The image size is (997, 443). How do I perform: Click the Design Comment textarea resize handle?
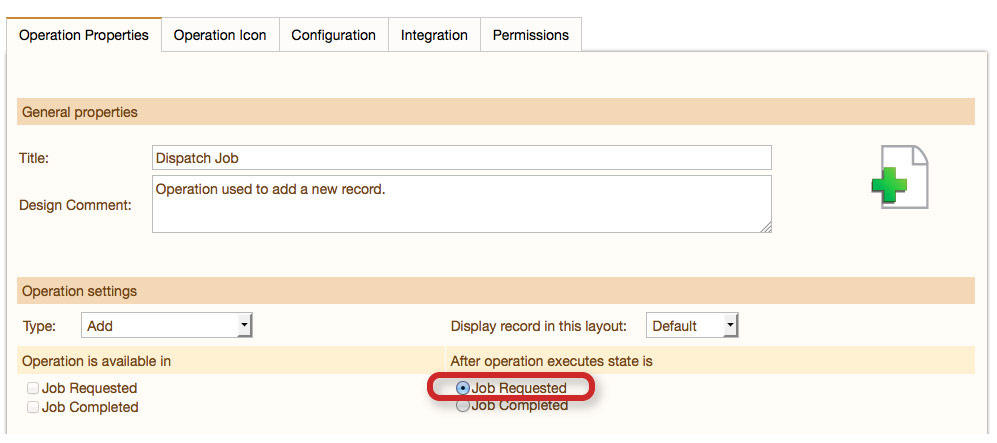(766, 227)
